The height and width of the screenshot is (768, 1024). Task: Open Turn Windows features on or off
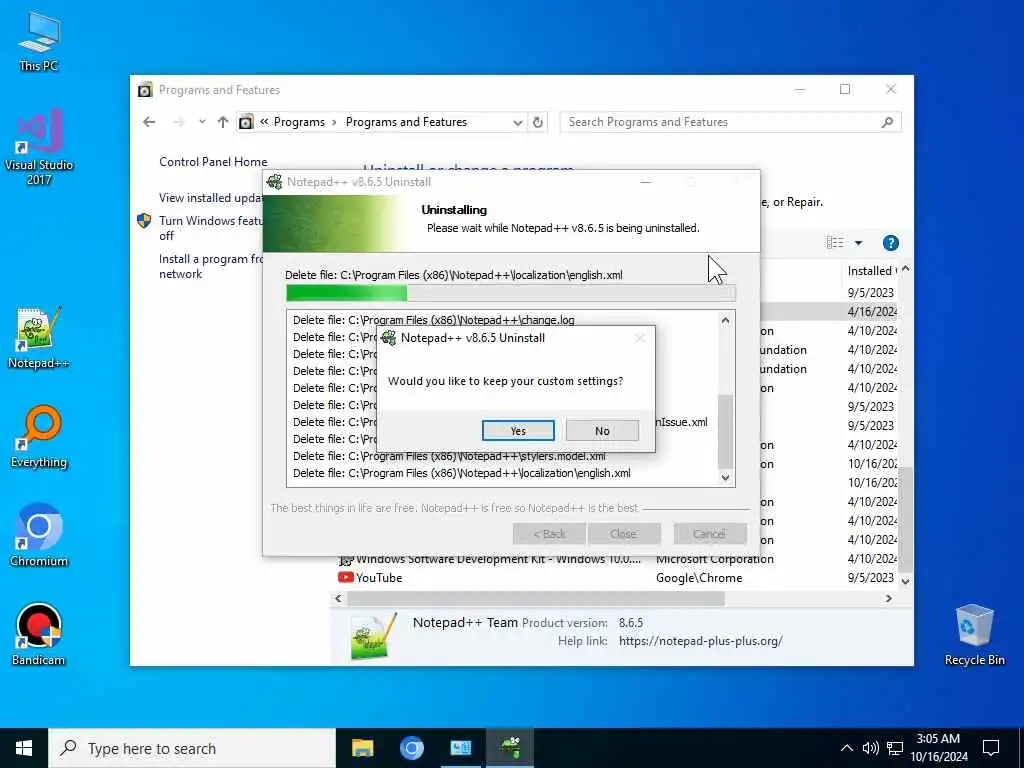click(x=210, y=228)
